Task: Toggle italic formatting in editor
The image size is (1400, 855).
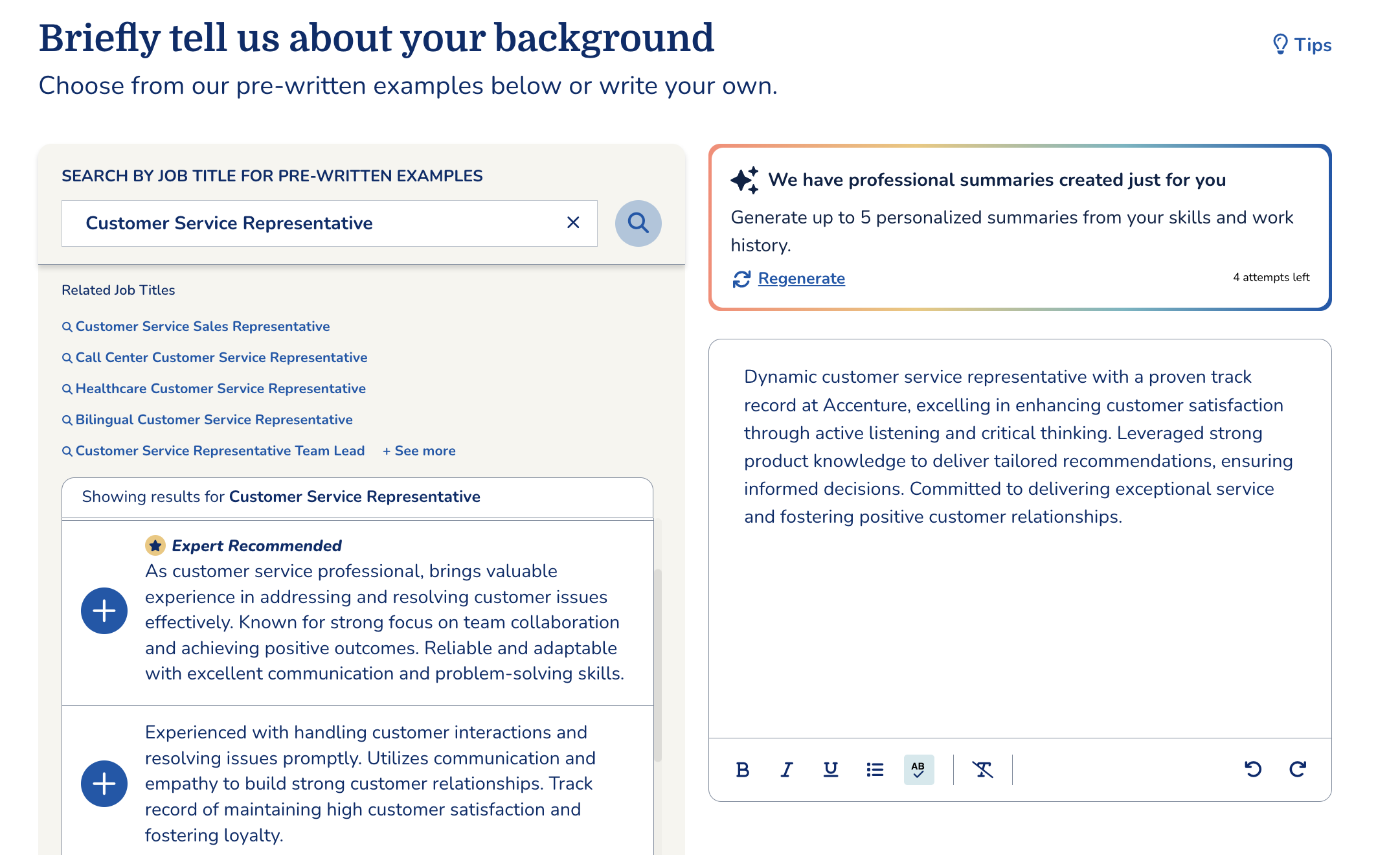Action: pyautogui.click(x=787, y=769)
